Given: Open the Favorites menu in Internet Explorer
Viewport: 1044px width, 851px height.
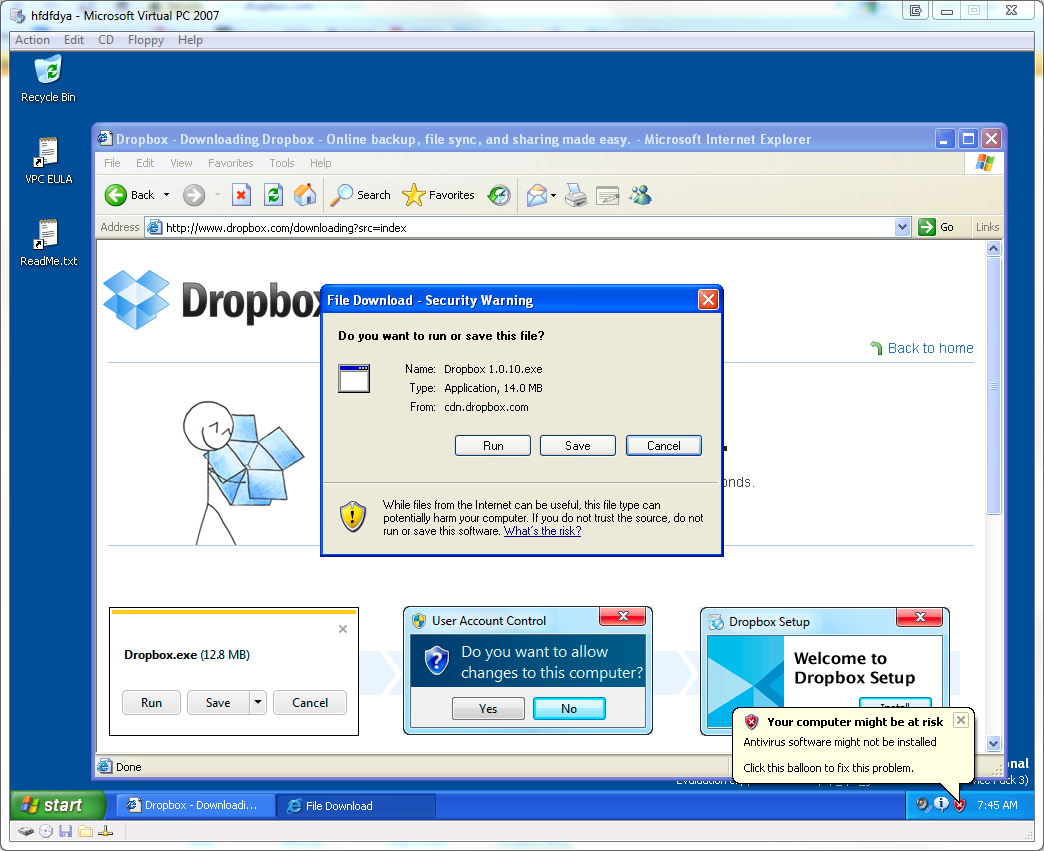Looking at the screenshot, I should (x=230, y=163).
